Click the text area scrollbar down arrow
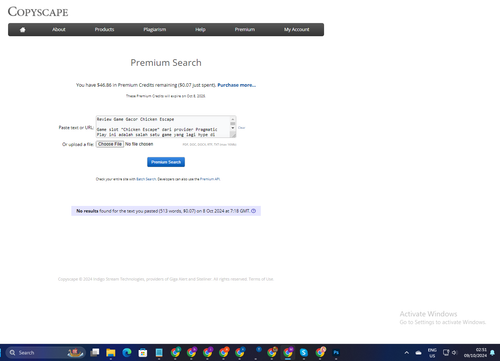500x361 pixels. coord(233,128)
